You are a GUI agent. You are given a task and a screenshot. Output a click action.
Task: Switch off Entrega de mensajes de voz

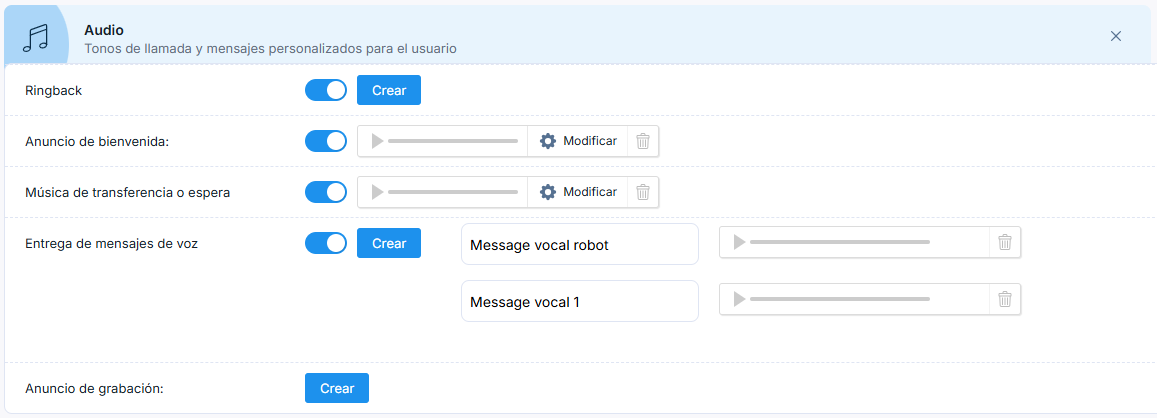pos(326,243)
